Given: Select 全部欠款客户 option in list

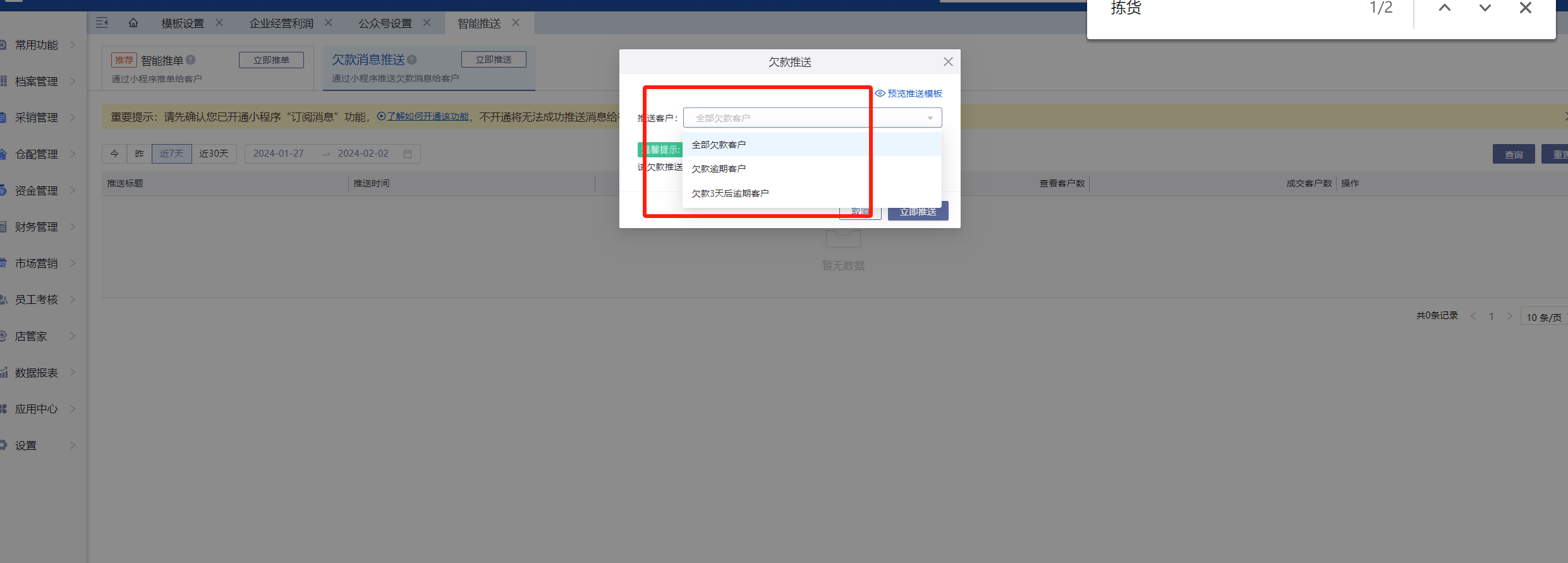Looking at the screenshot, I should (719, 145).
